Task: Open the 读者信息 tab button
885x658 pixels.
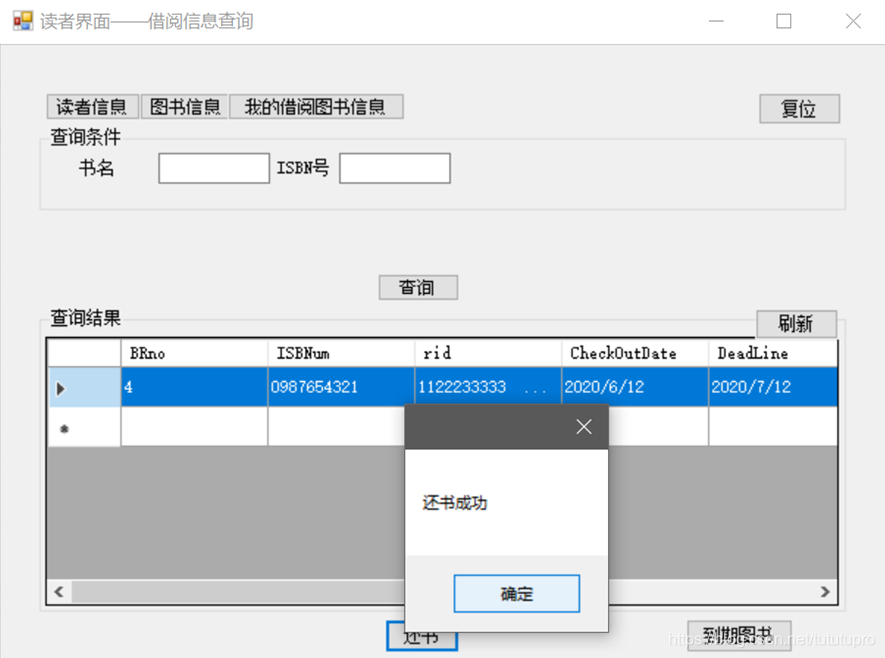Action: click(x=93, y=107)
